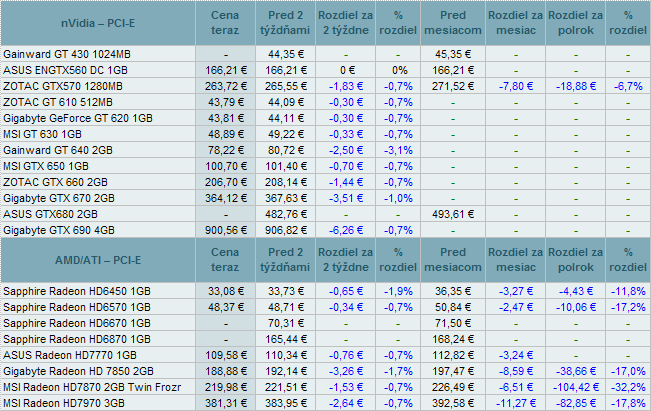651x411 pixels.
Task: Click the 48,89 € price for MSI GT 630
Action: 225,134
